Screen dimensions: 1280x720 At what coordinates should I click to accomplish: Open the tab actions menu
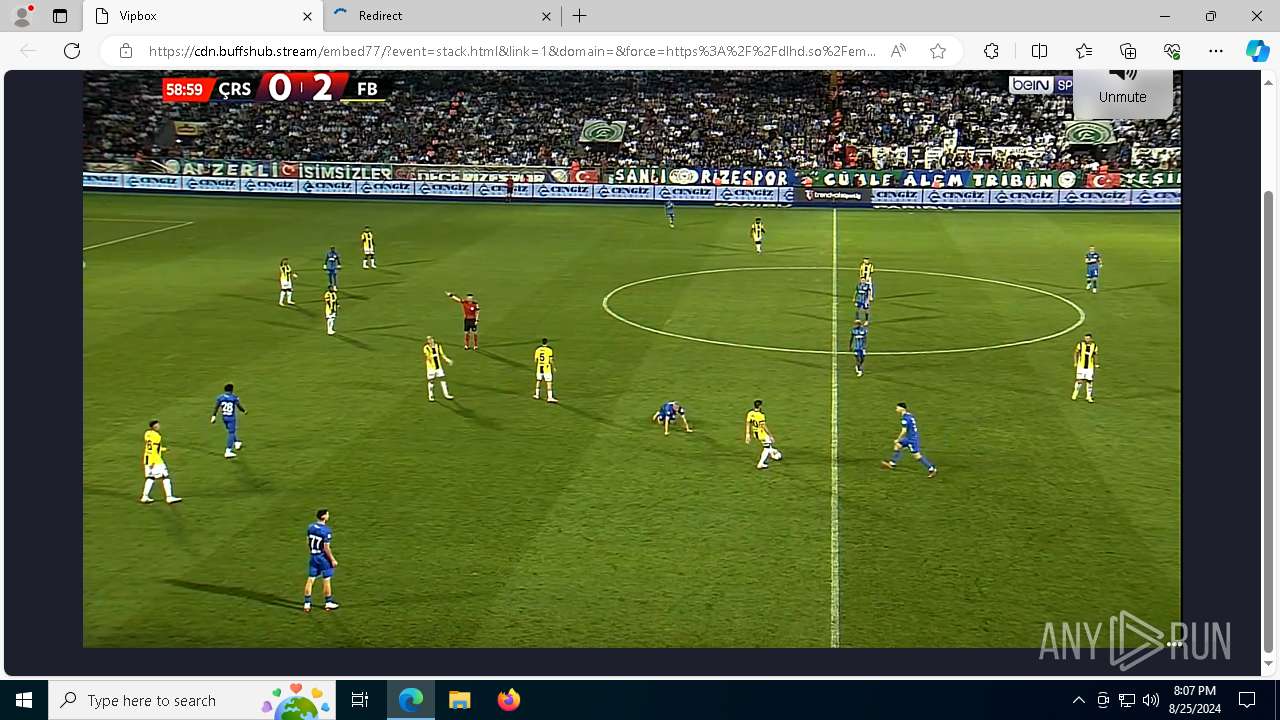pos(60,16)
